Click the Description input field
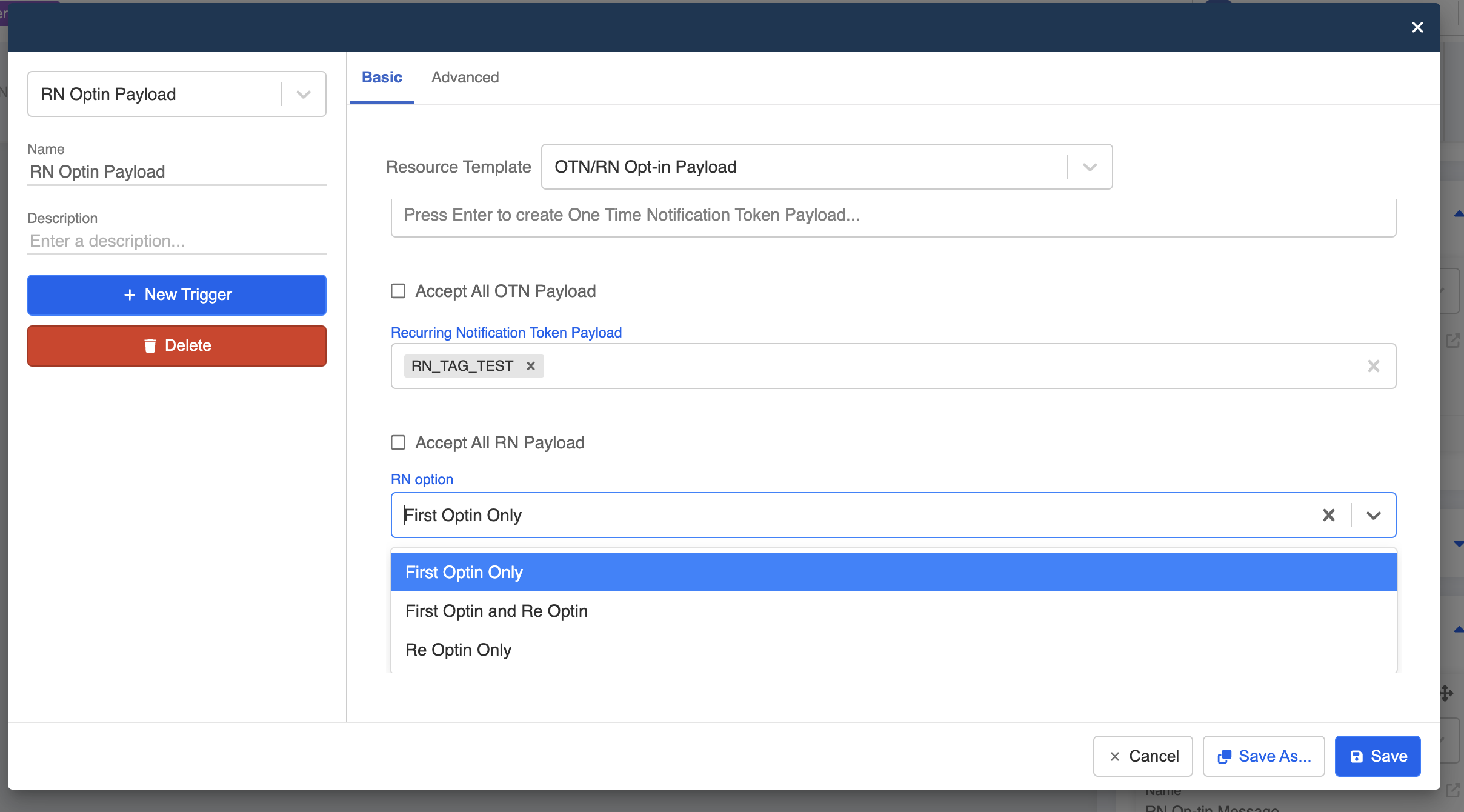Viewport: 1464px width, 812px height. pyautogui.click(x=176, y=241)
